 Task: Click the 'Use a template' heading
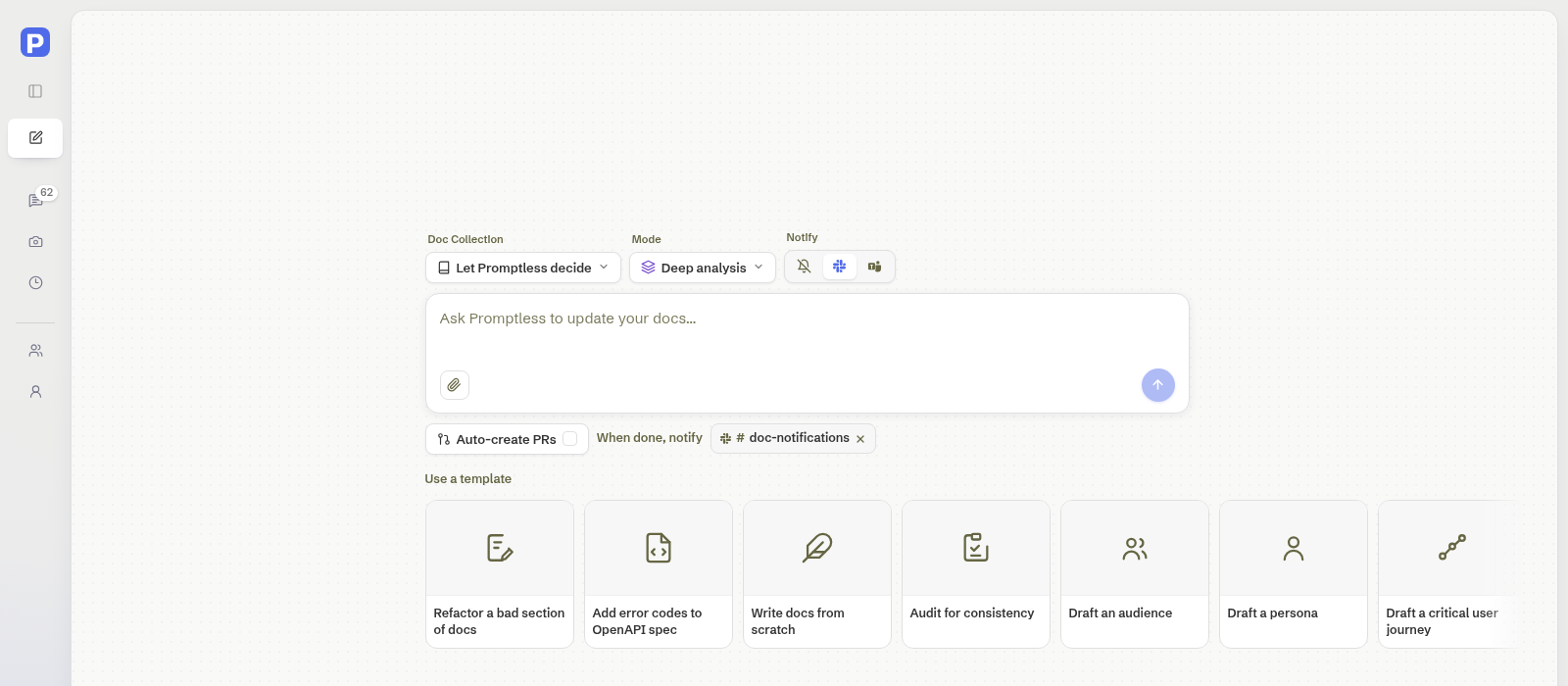click(x=468, y=479)
